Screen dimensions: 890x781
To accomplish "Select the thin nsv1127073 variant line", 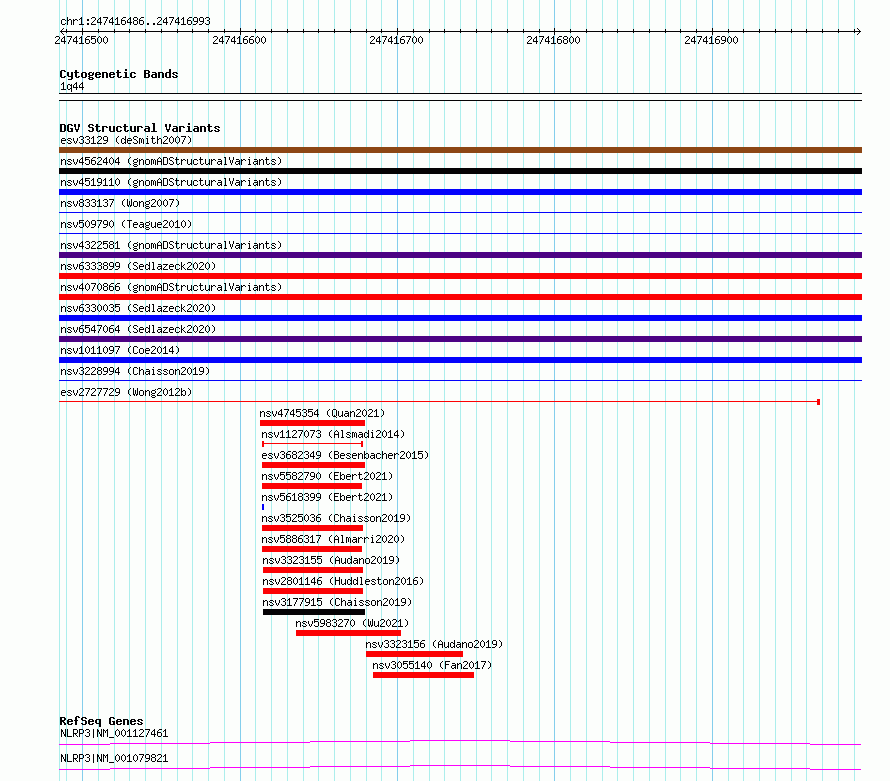I will pyautogui.click(x=312, y=444).
